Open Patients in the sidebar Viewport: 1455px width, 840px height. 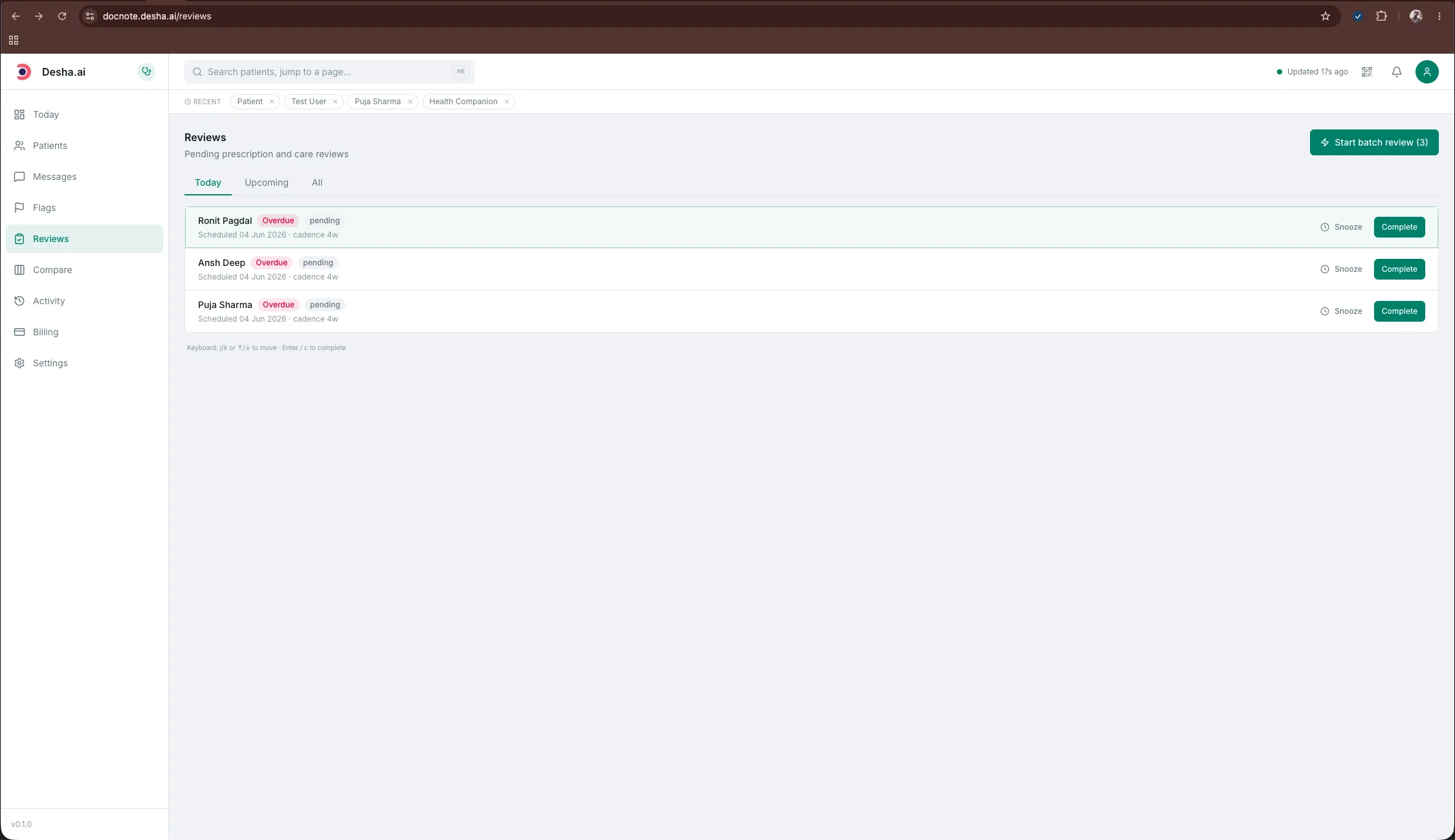84,146
